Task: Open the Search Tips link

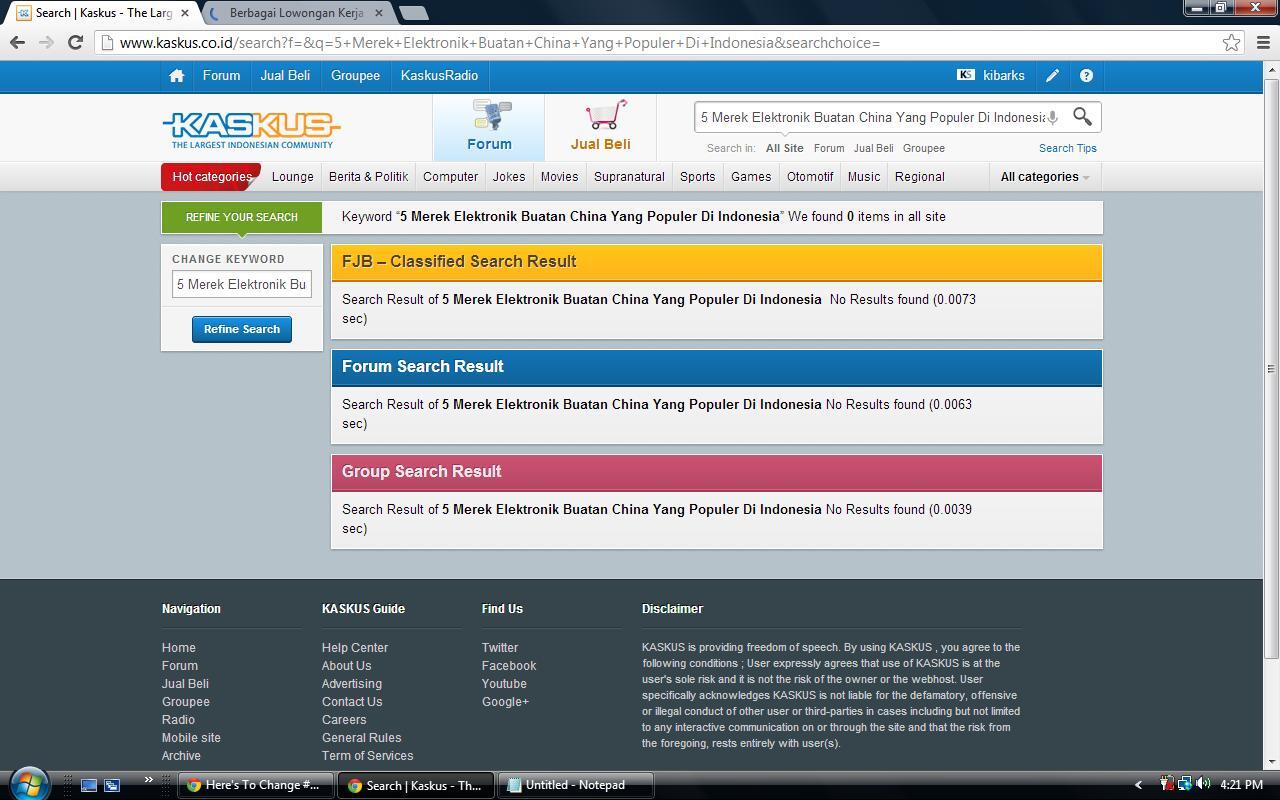Action: [x=1067, y=148]
